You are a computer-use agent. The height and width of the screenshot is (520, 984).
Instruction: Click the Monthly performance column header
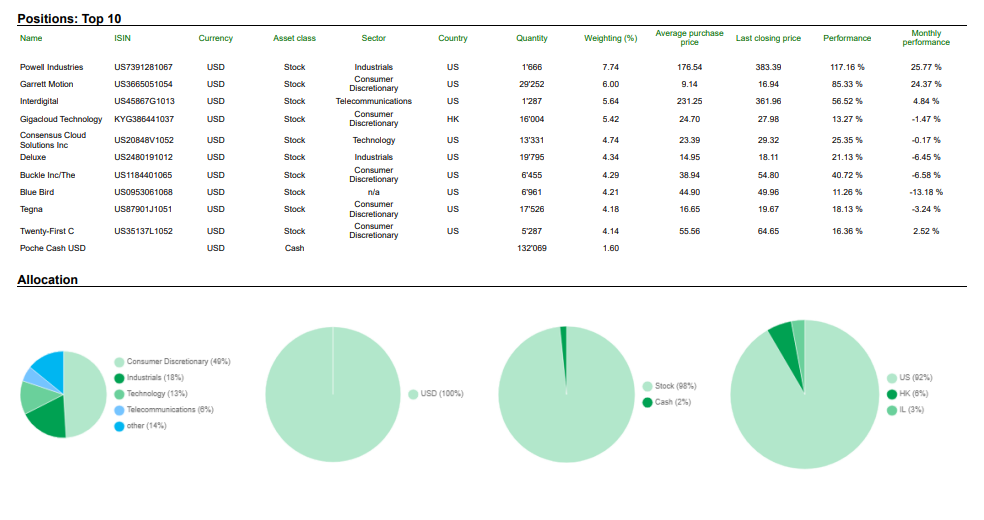point(926,38)
